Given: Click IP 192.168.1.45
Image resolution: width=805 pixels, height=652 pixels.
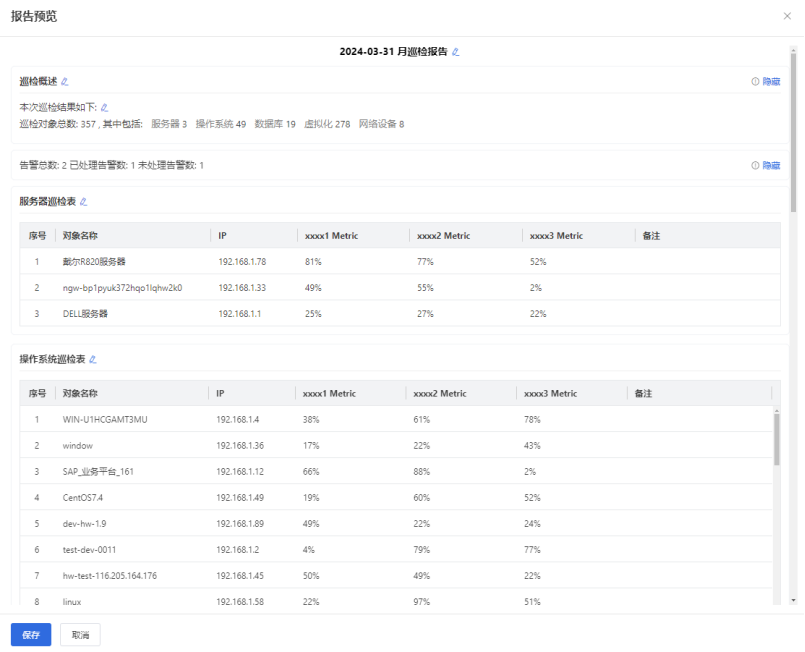Looking at the screenshot, I should [240, 576].
